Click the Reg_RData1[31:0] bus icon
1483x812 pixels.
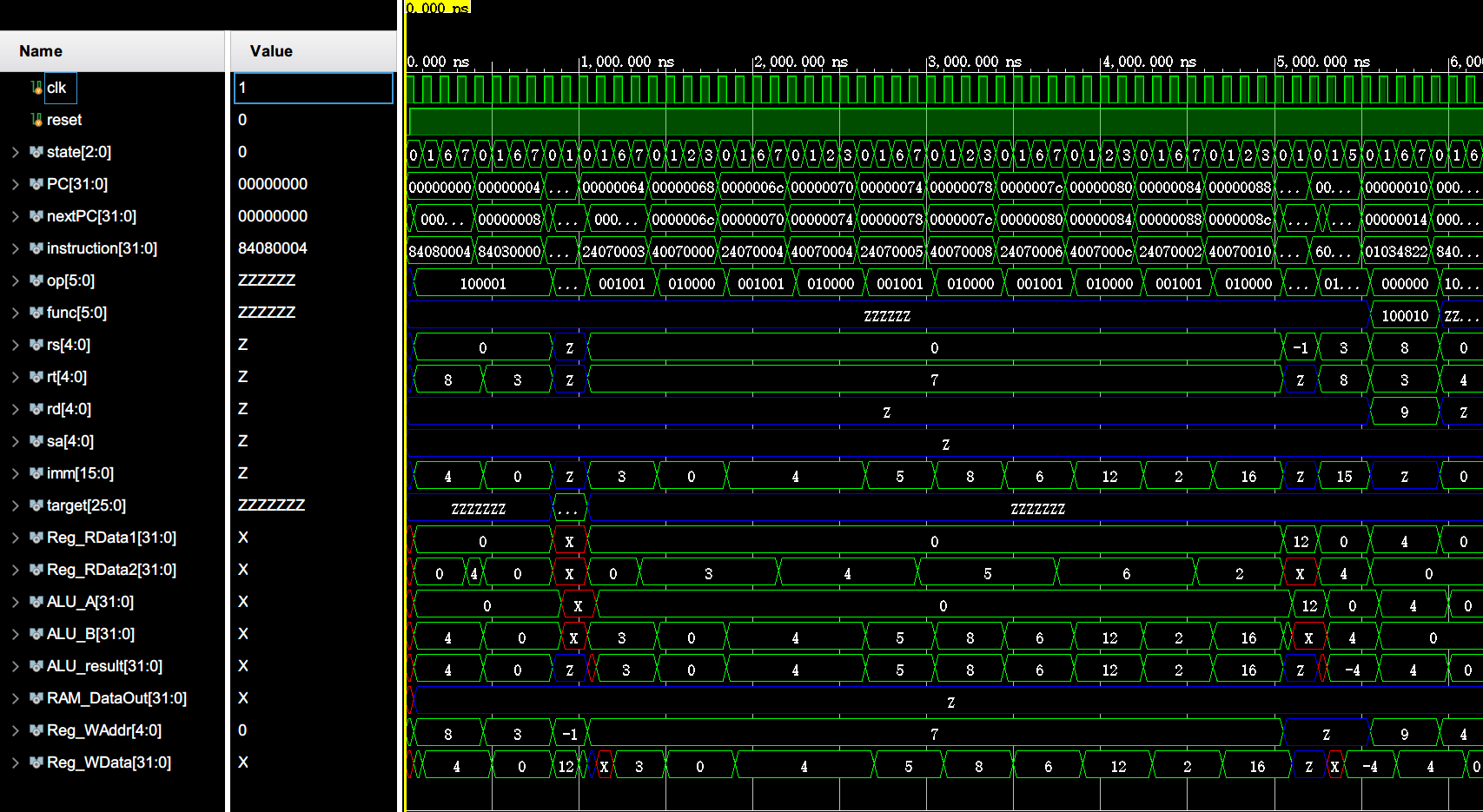(x=36, y=538)
